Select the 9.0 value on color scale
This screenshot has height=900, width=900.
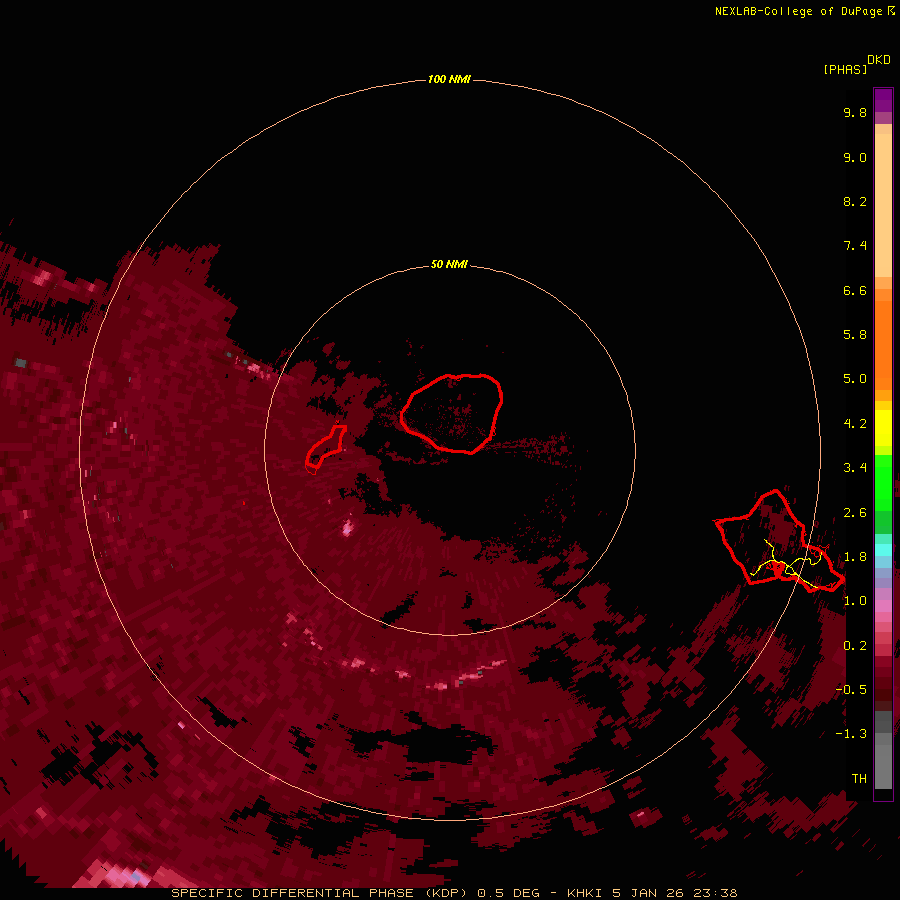point(855,157)
